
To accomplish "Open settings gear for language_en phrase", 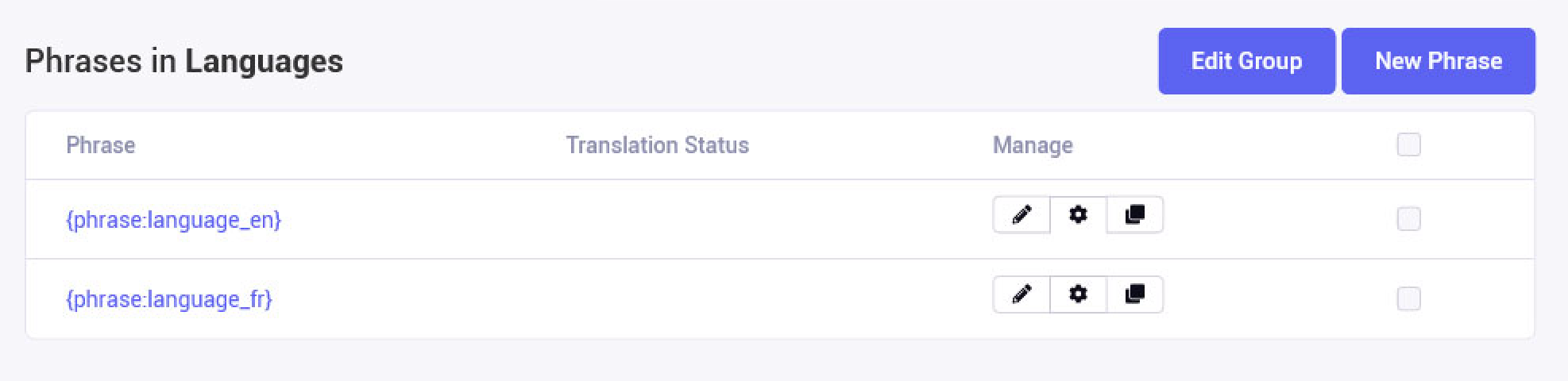I will [x=1078, y=215].
